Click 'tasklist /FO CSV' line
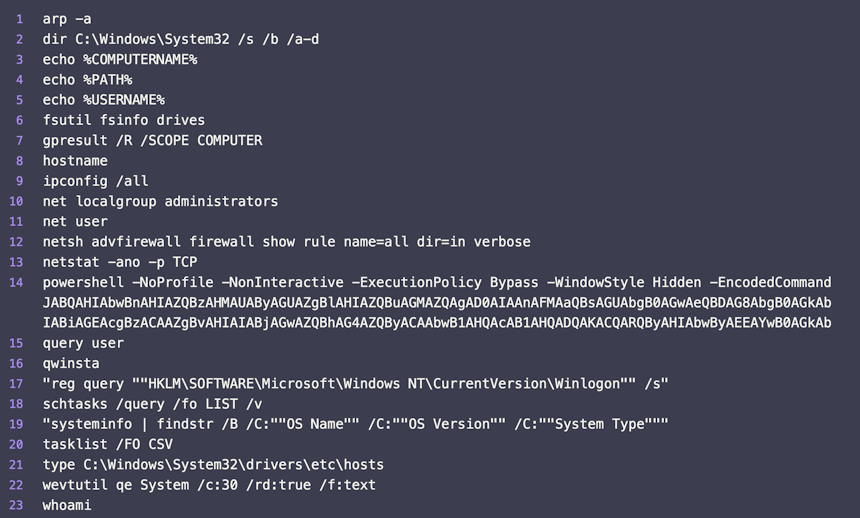 click(108, 444)
